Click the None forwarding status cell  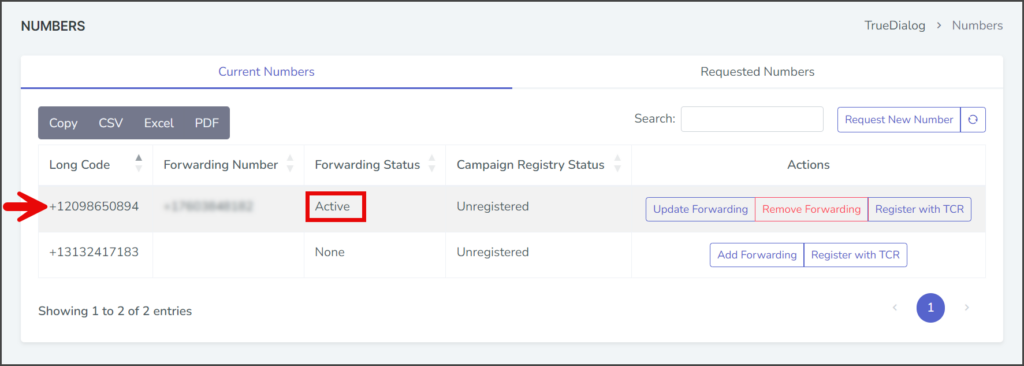(375, 254)
